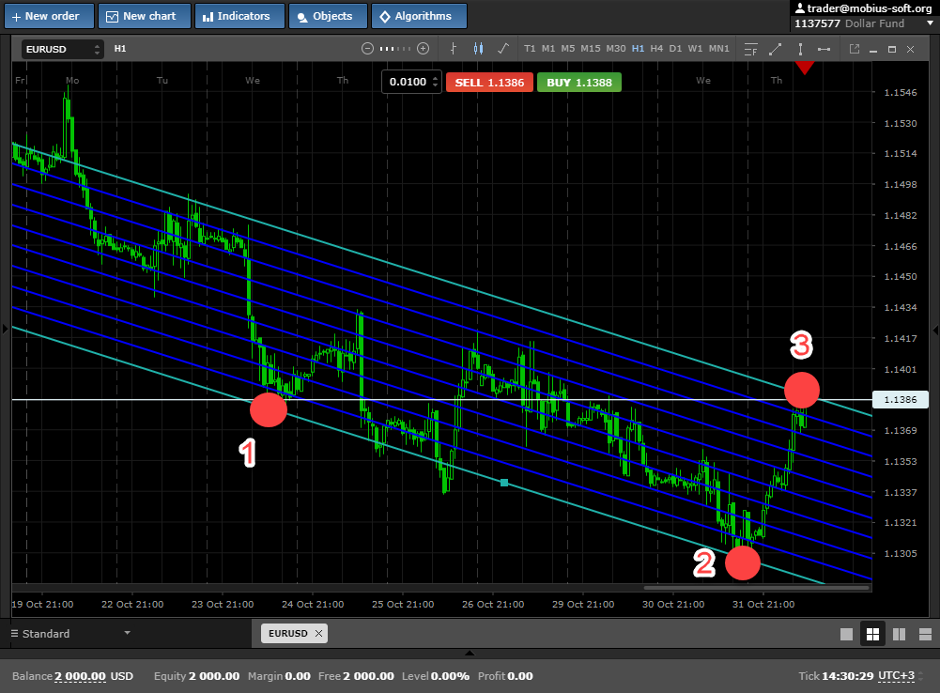The image size is (940, 693).
Task: Select the W1 timeframe
Action: (695, 49)
